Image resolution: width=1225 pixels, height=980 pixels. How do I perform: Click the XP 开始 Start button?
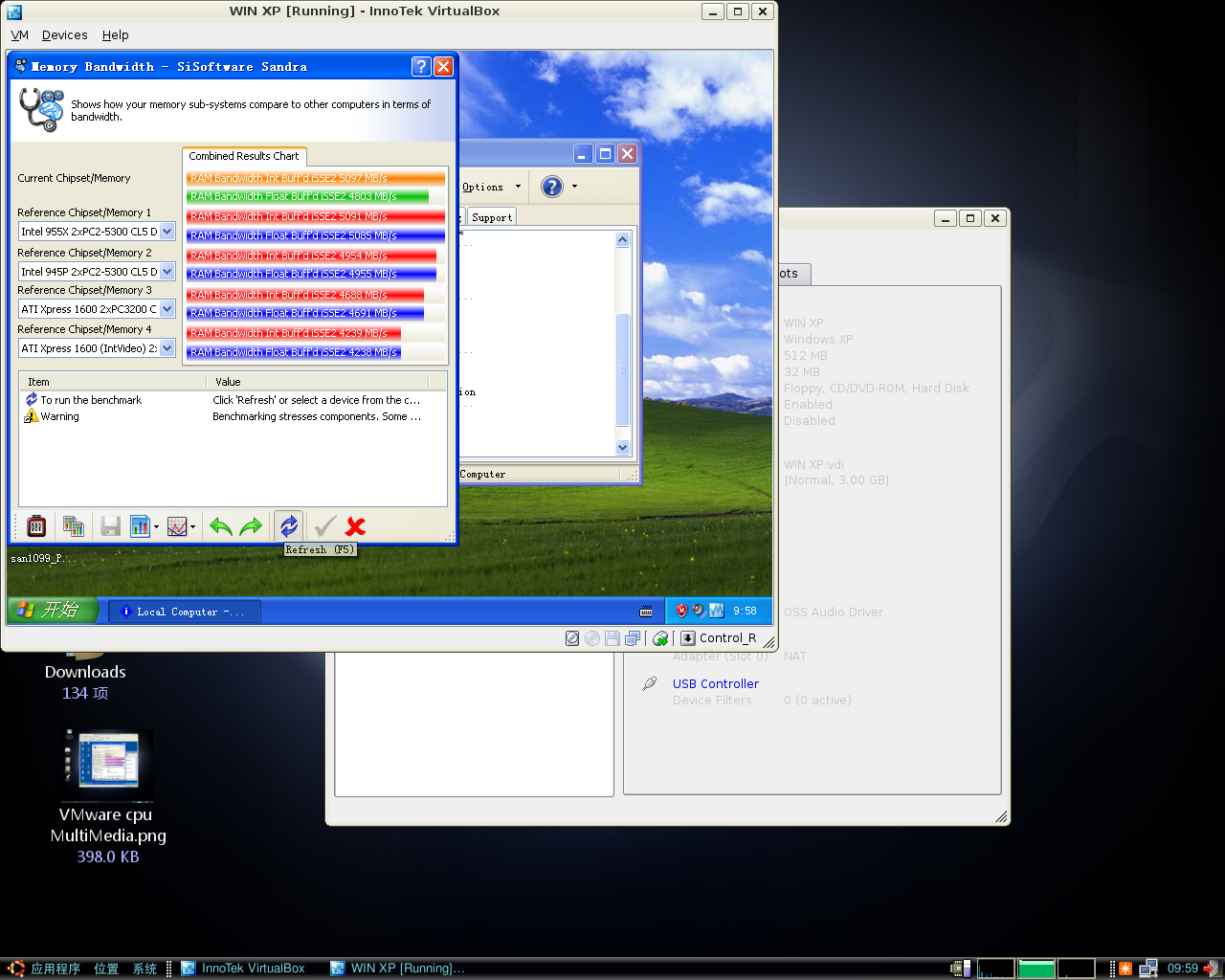[x=54, y=610]
